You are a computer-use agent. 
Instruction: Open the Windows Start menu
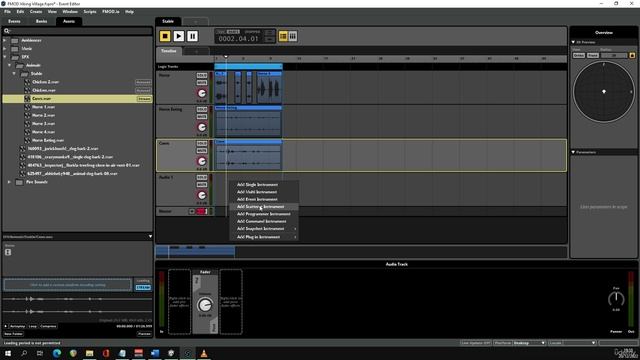coord(8,353)
